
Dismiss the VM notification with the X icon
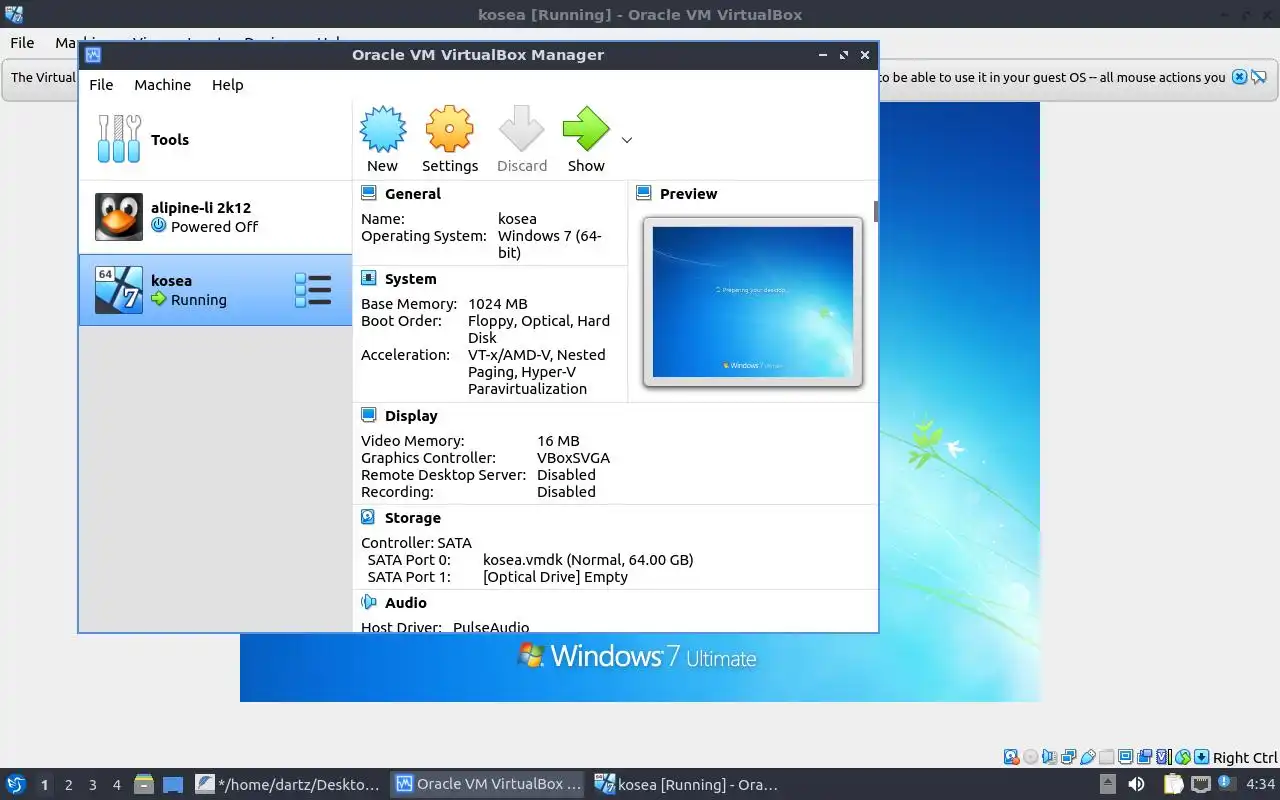tap(1239, 77)
